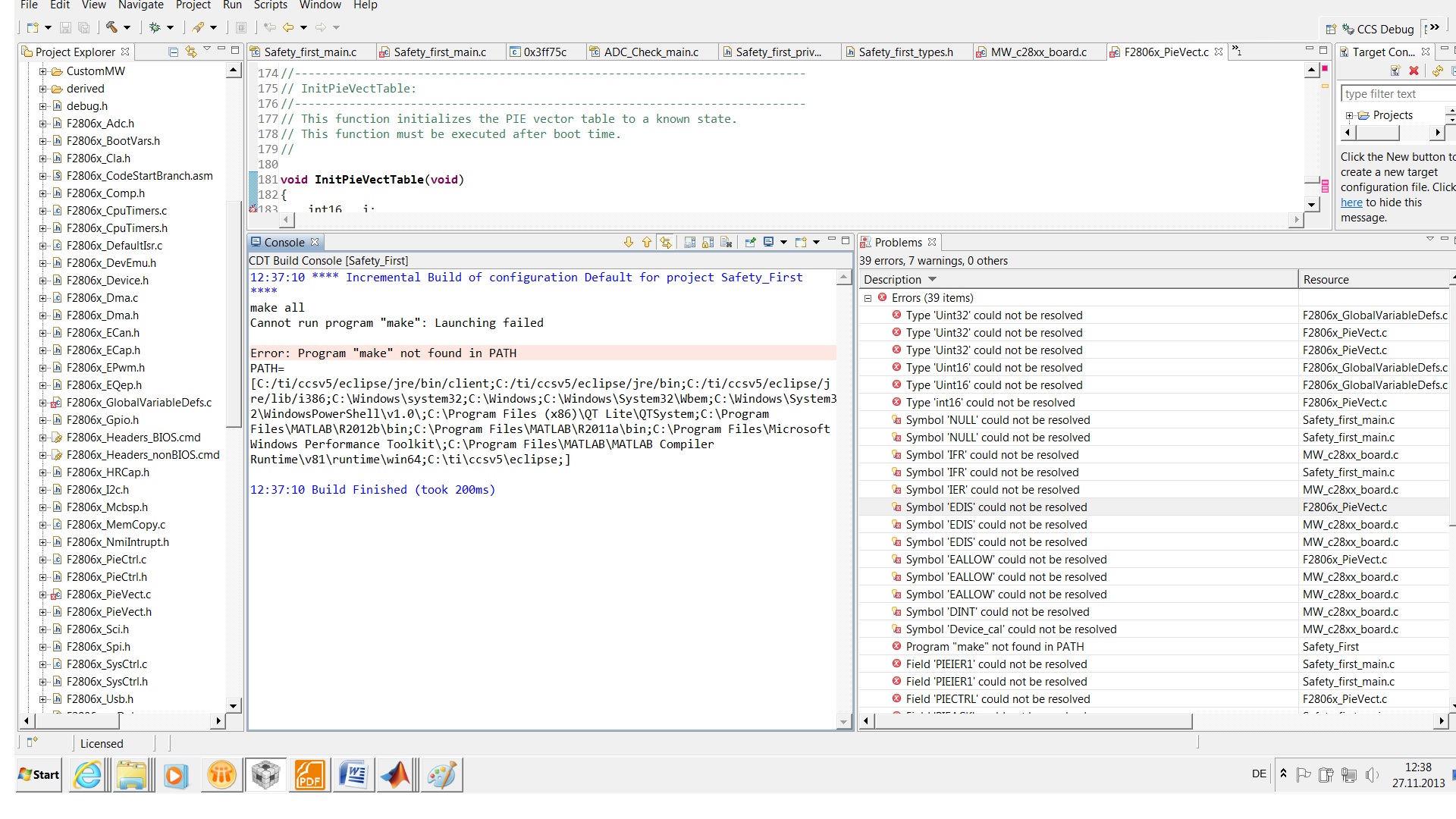Screen dimensions: 1456x819
Task: Open the Scripts menu
Action: tap(270, 5)
